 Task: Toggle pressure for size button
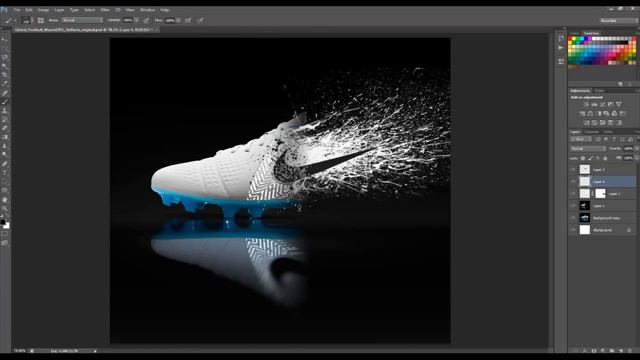click(200, 20)
